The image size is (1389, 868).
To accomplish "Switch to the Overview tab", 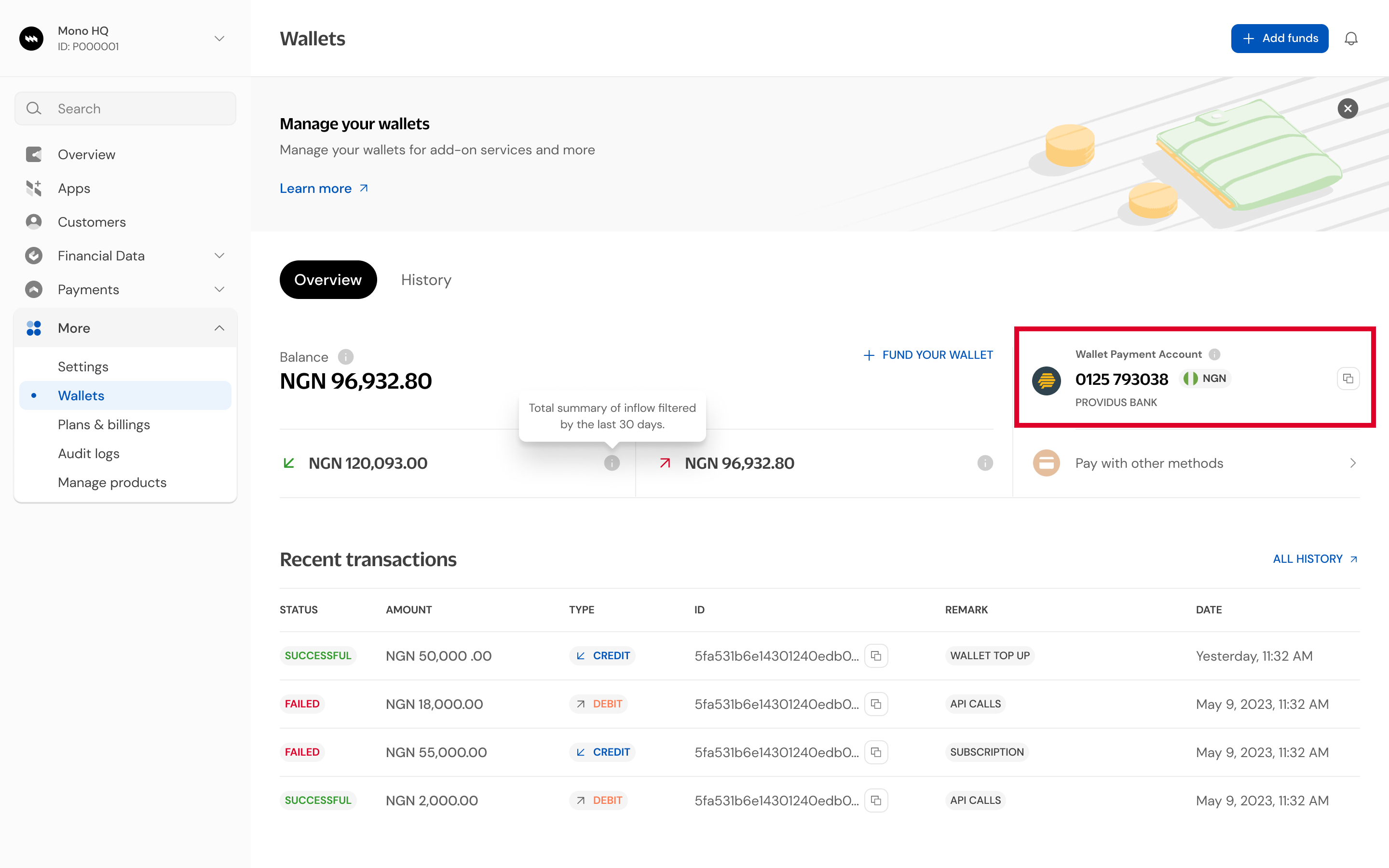I will pyautogui.click(x=328, y=280).
